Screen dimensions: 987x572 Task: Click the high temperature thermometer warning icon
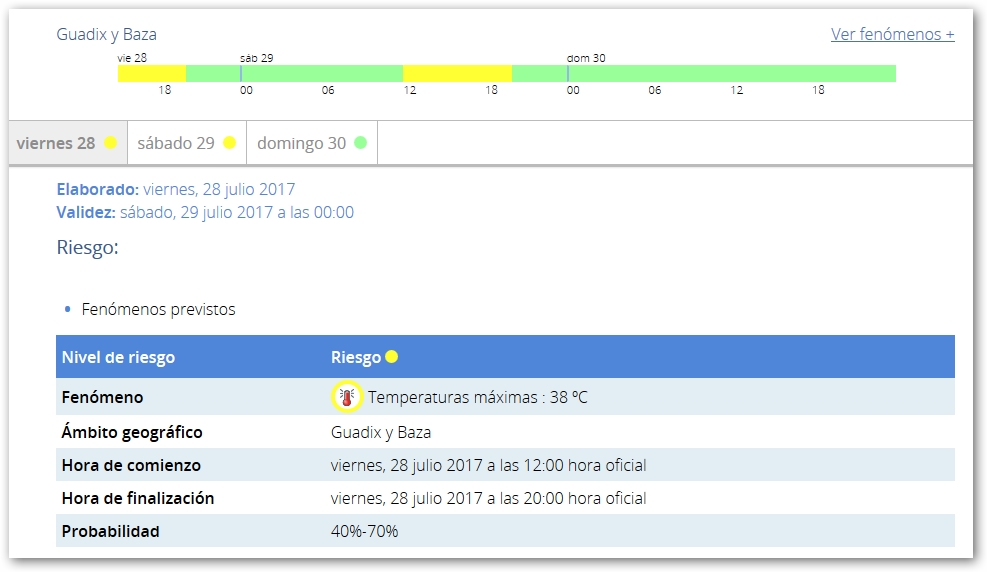coord(346,397)
